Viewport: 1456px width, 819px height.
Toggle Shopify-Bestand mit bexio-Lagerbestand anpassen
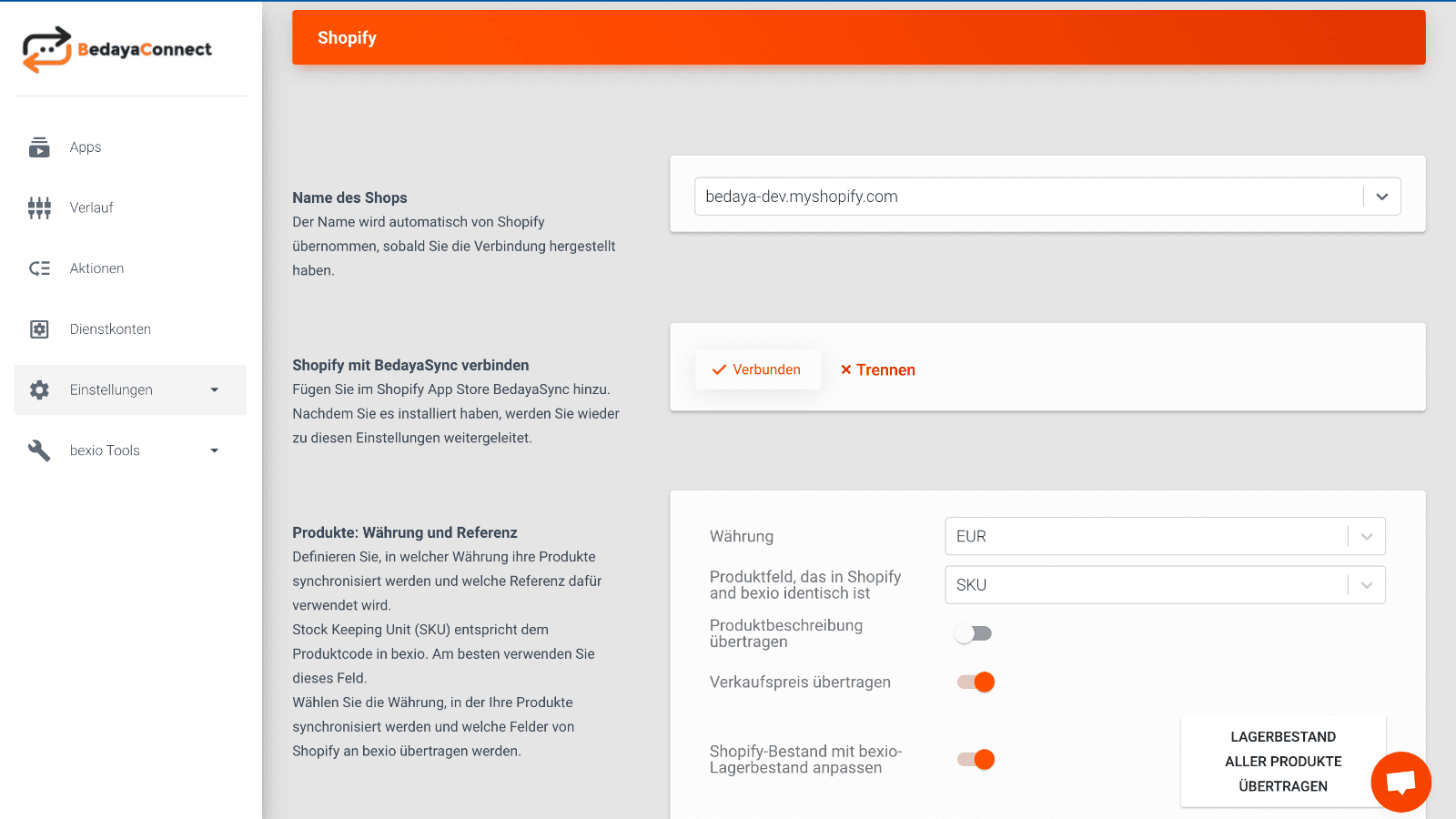pyautogui.click(x=975, y=758)
